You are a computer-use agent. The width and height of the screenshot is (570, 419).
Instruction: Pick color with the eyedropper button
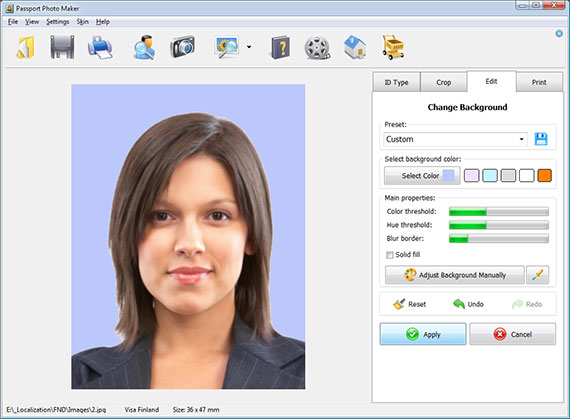tap(538, 275)
